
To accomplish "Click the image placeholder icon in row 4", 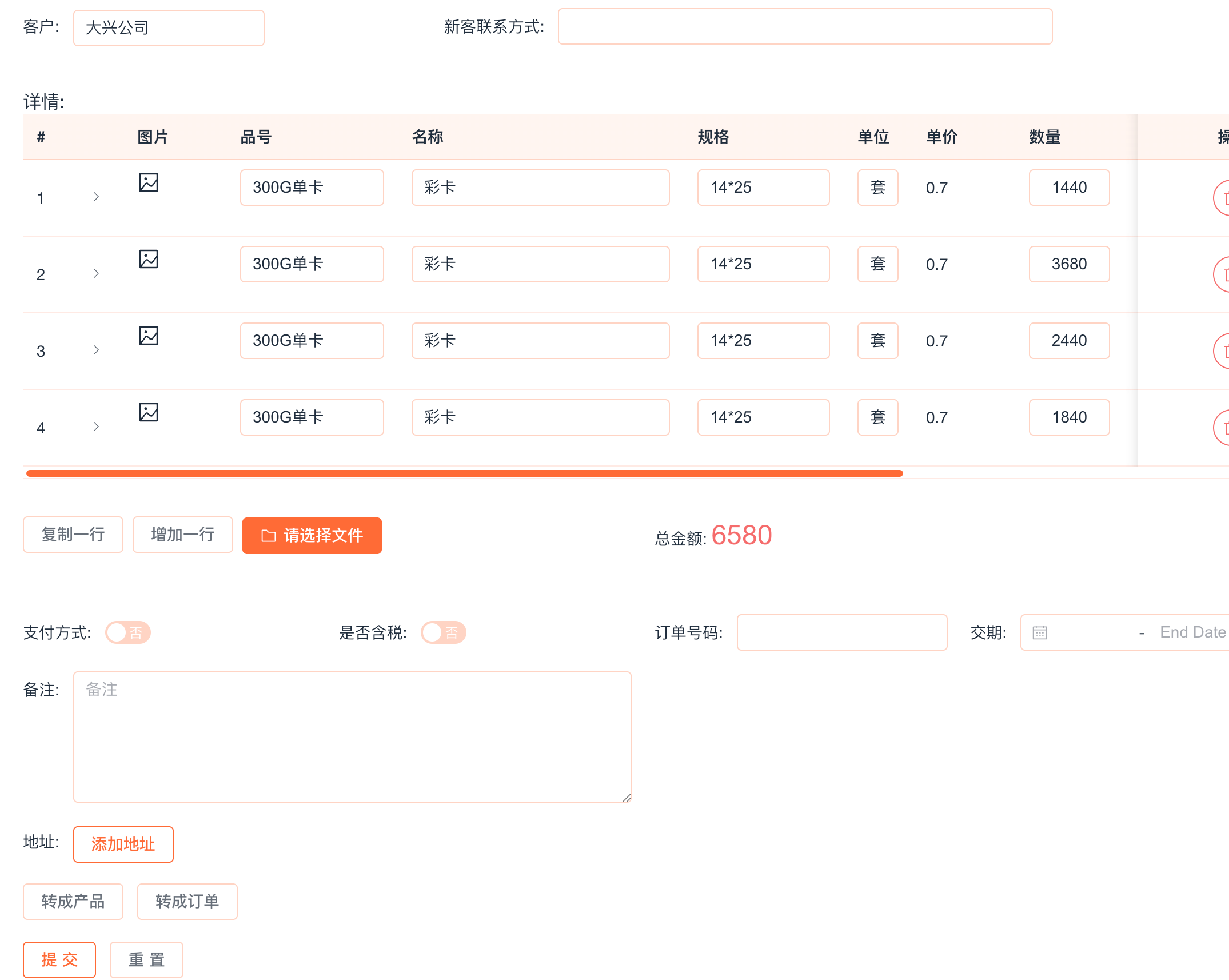I will (149, 412).
